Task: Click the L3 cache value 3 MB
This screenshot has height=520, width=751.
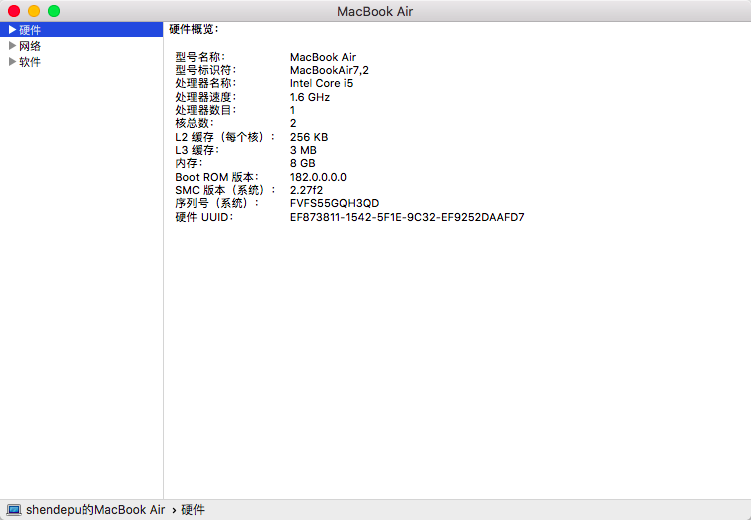Action: tap(303, 150)
